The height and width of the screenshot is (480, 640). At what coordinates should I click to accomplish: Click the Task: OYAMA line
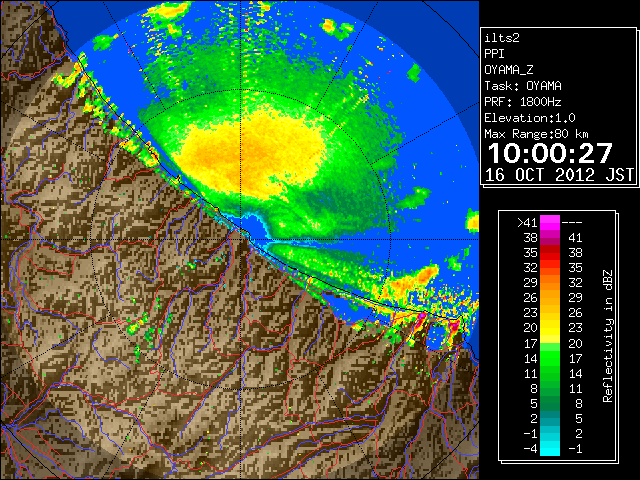(x=523, y=86)
